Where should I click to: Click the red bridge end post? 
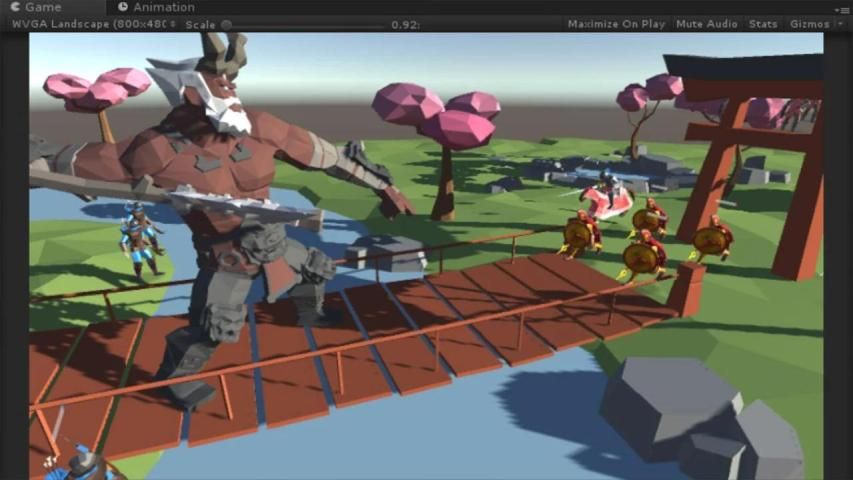pos(685,290)
